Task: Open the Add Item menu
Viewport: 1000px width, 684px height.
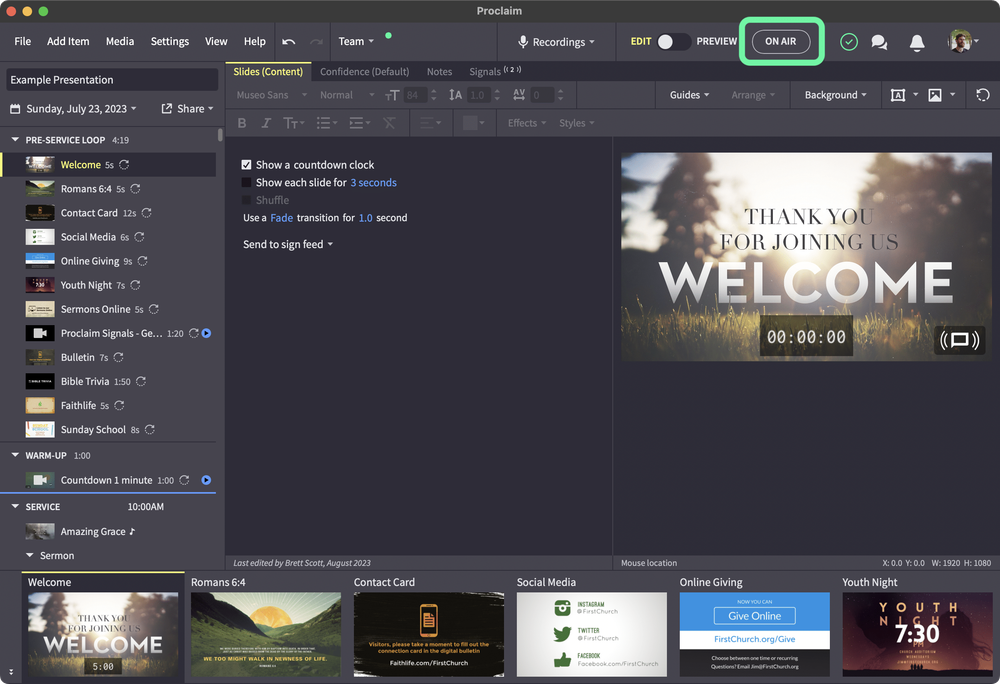Action: [x=68, y=41]
